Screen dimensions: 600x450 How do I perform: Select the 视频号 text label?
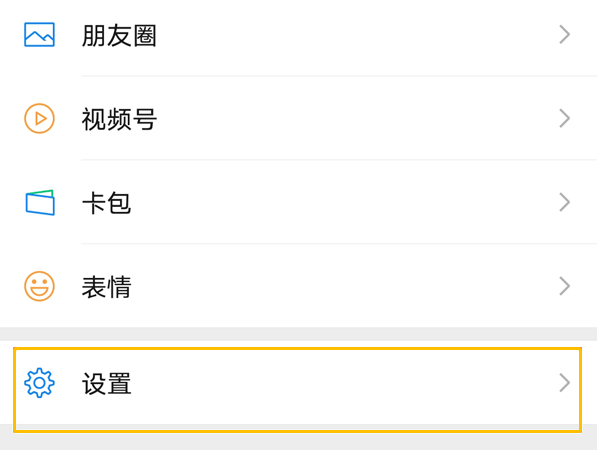[119, 120]
